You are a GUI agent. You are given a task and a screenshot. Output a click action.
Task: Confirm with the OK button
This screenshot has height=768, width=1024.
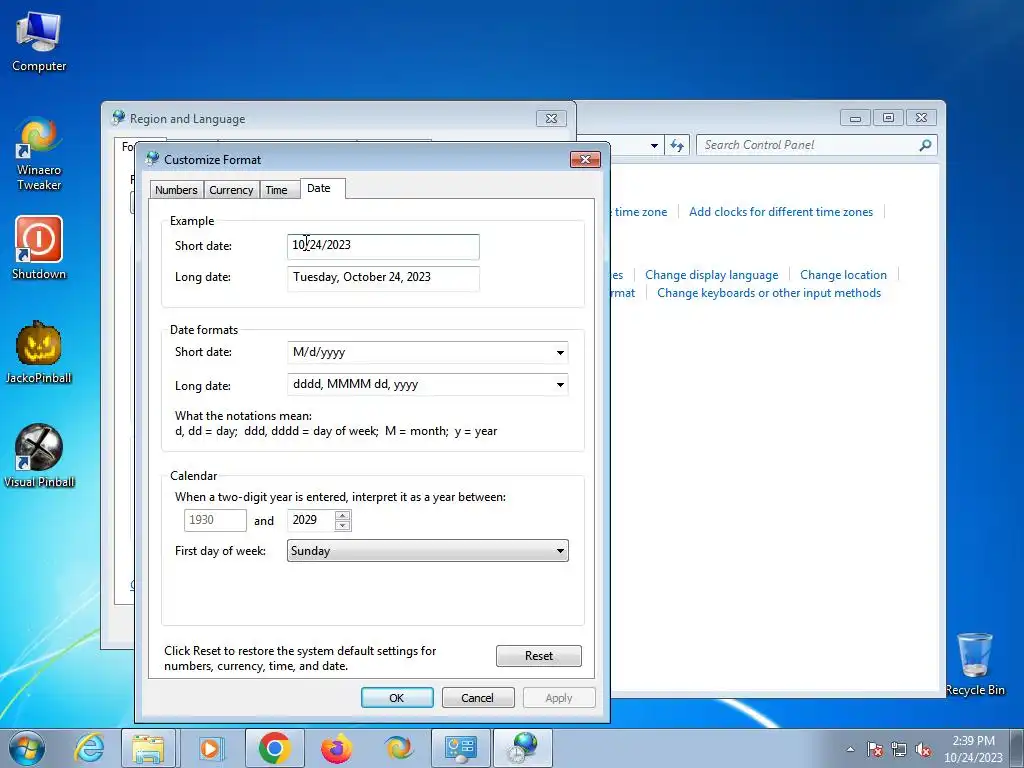(x=397, y=697)
